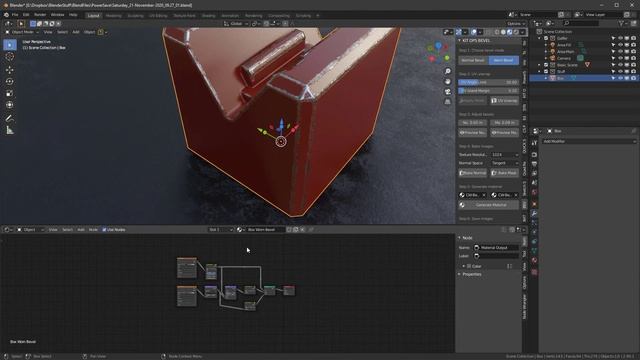Open the Object Mode dropdown

(x=22, y=32)
